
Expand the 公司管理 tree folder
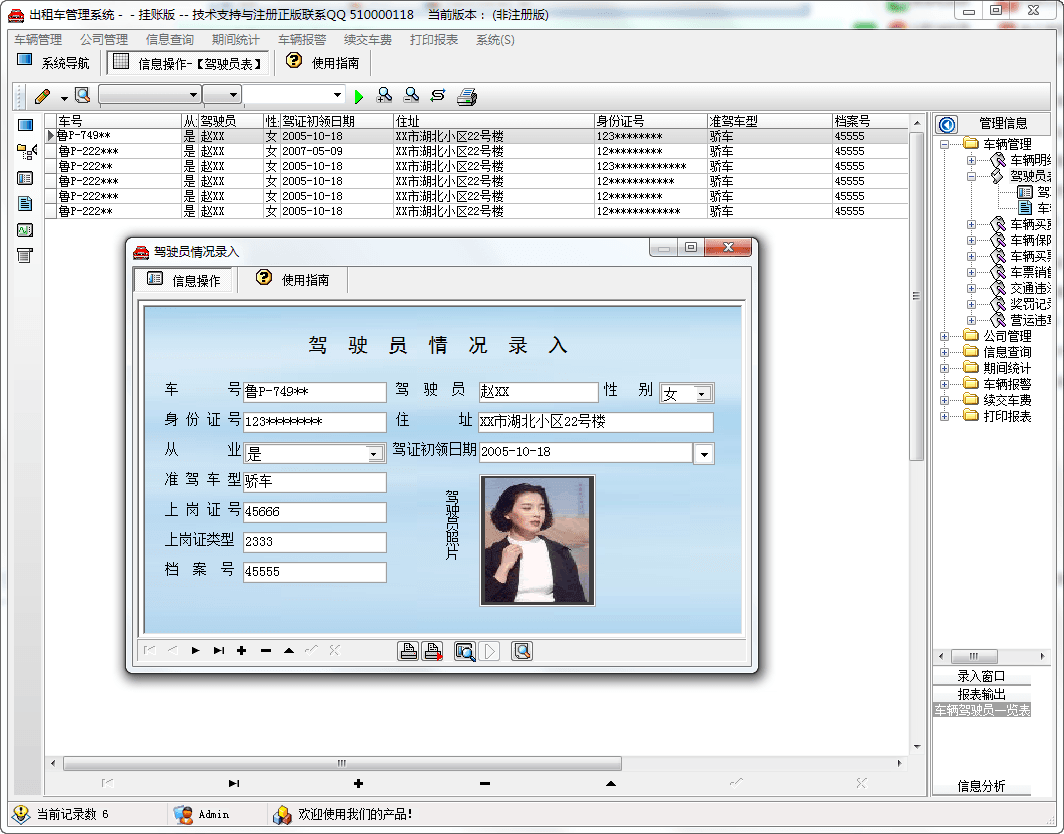tap(945, 336)
